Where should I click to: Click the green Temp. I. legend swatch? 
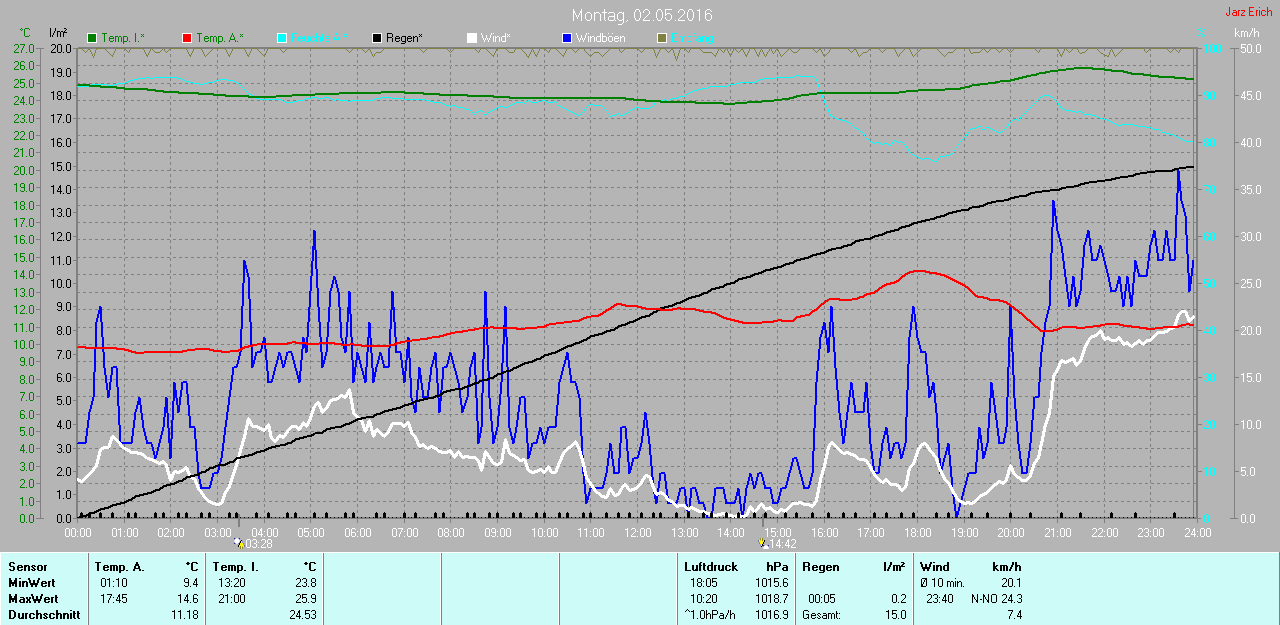tap(93, 38)
